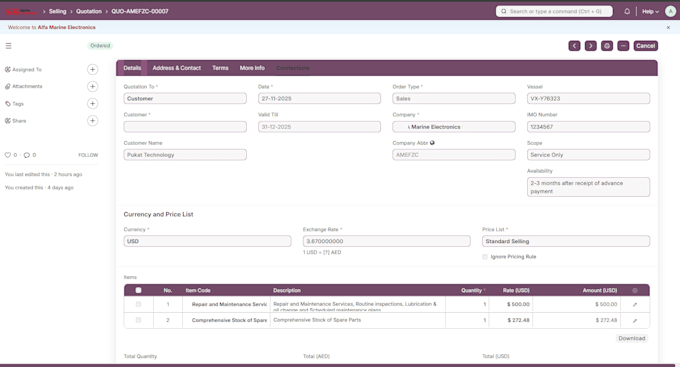Image resolution: width=680 pixels, height=367 pixels.
Task: Click Company Abbr info globe icon
Action: tap(432, 143)
